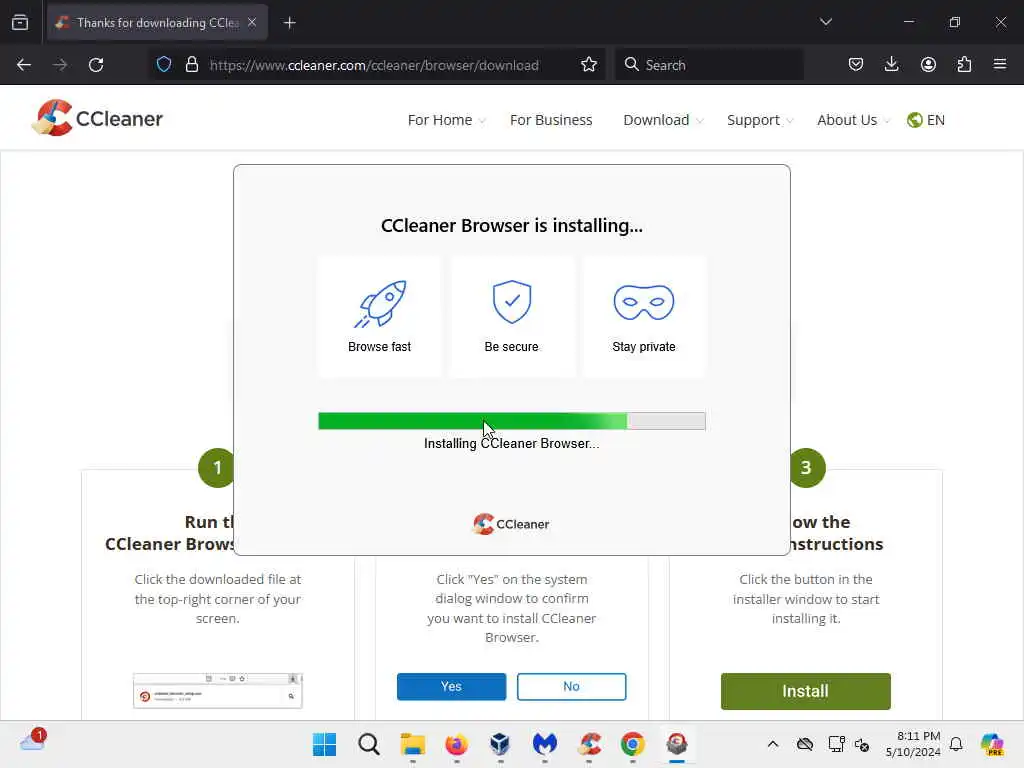Click the 'Installing CCleaner Browser...' status text
Screen dimensions: 1024x768
pyautogui.click(x=511, y=443)
